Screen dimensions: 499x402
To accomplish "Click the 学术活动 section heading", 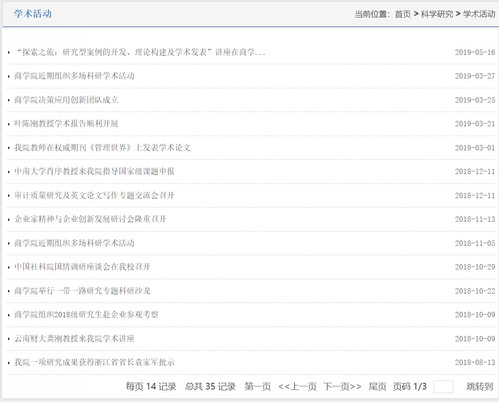I will pos(33,14).
